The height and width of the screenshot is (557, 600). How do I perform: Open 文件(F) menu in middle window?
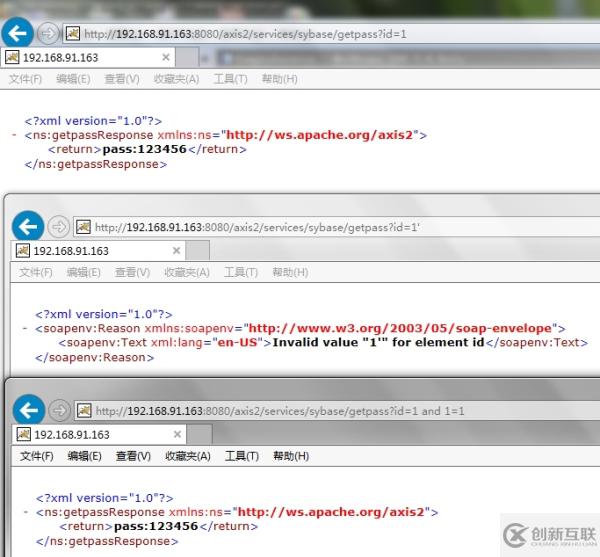click(36, 272)
